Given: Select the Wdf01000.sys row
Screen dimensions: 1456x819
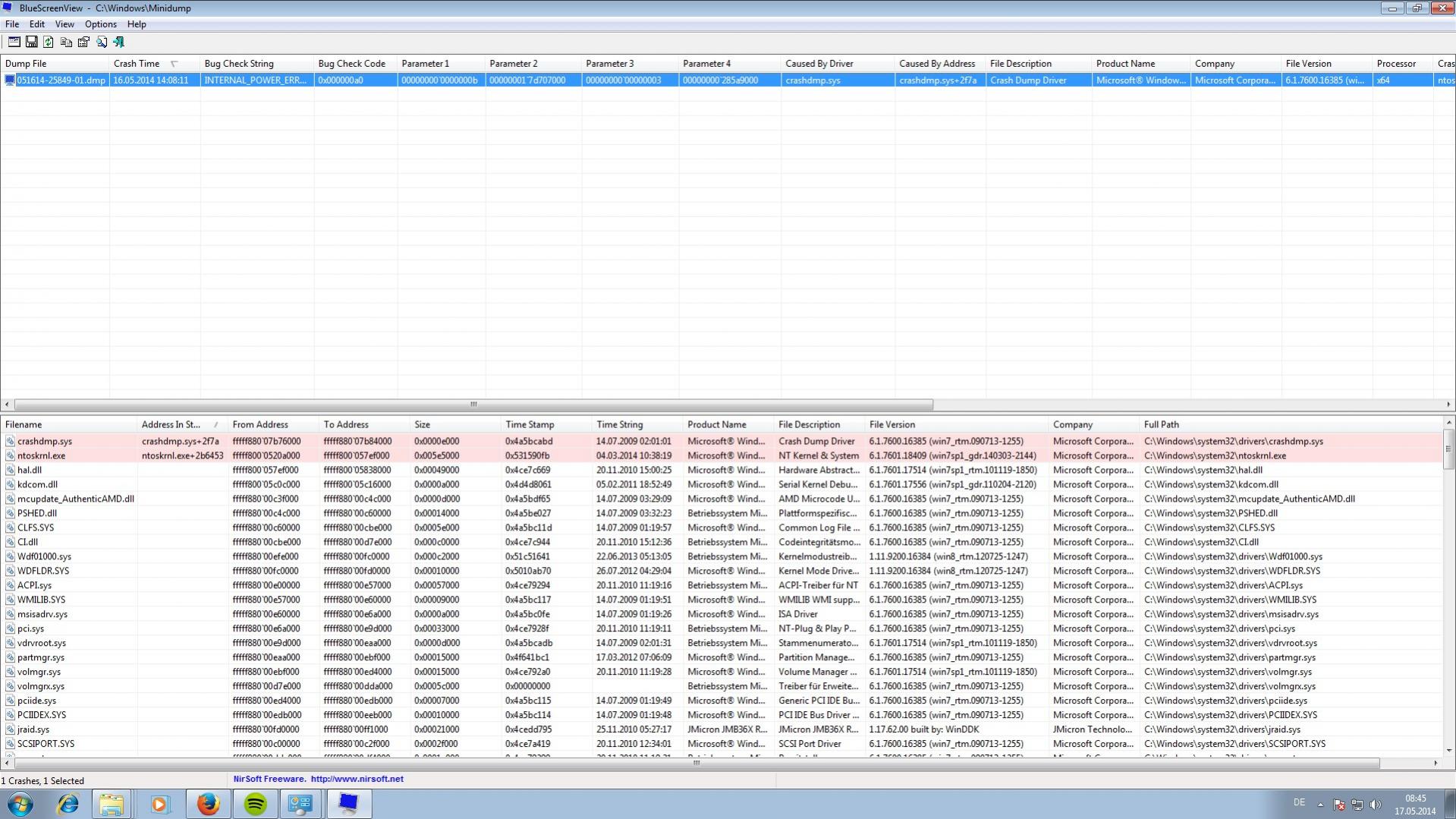Looking at the screenshot, I should [722, 556].
